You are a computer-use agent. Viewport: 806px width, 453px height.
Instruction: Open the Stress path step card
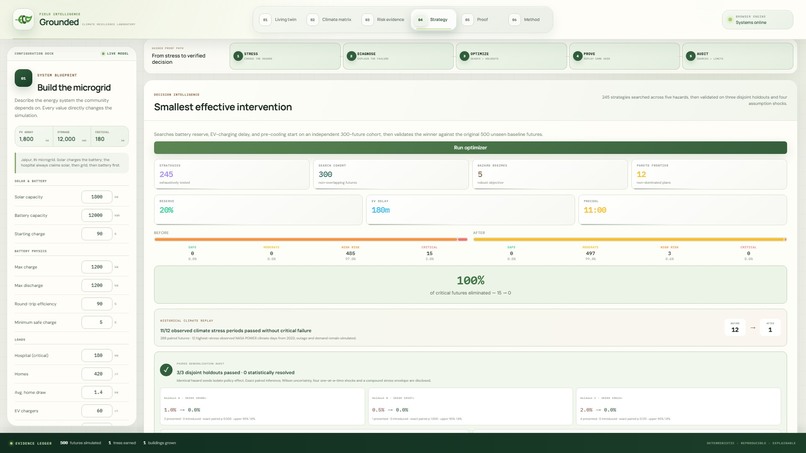click(285, 56)
